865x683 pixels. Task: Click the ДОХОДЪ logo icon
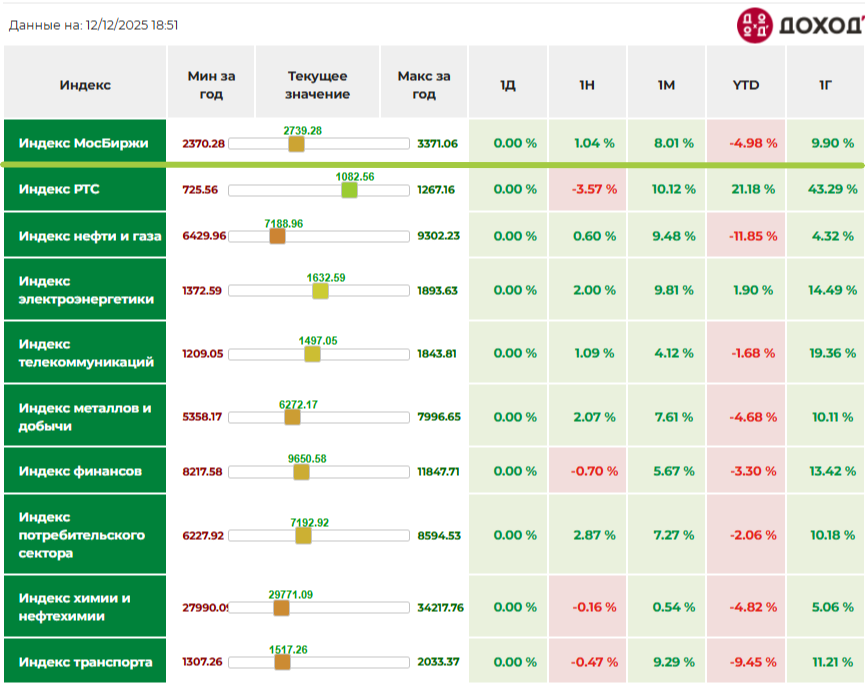[755, 25]
